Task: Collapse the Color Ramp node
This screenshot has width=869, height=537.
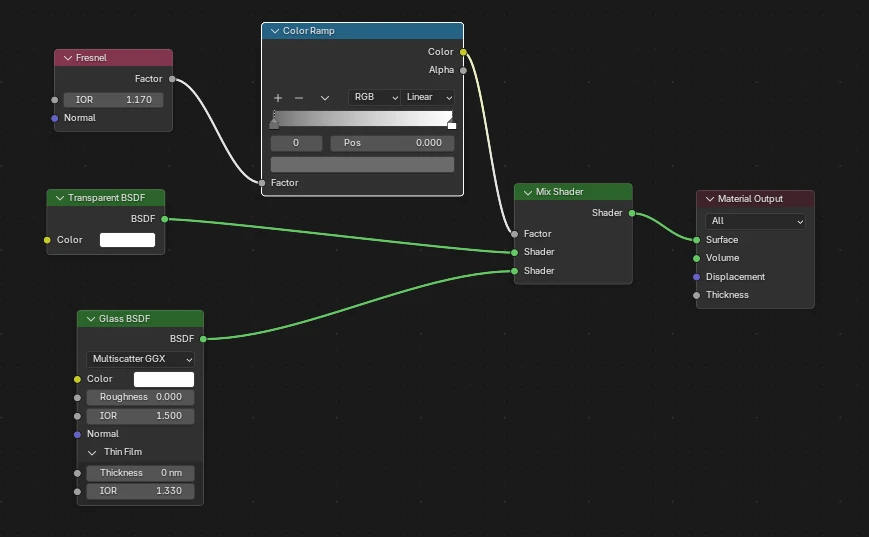Action: [x=274, y=31]
